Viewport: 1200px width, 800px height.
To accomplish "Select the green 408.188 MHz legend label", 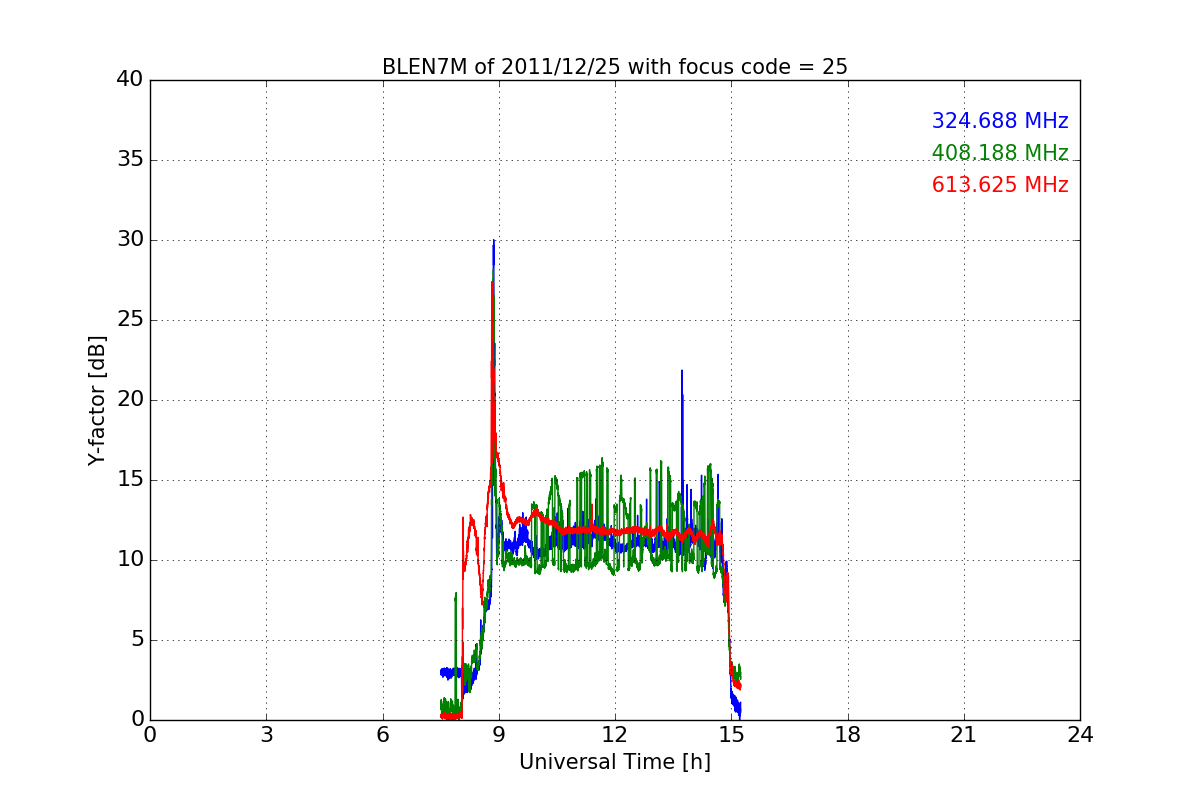I will click(x=1000, y=153).
